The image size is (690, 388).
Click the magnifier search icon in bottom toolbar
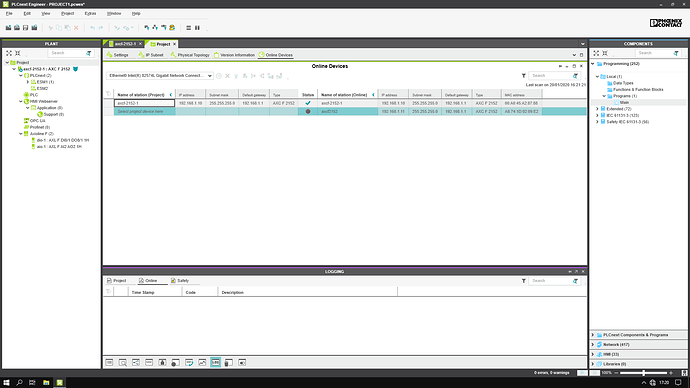point(123,362)
